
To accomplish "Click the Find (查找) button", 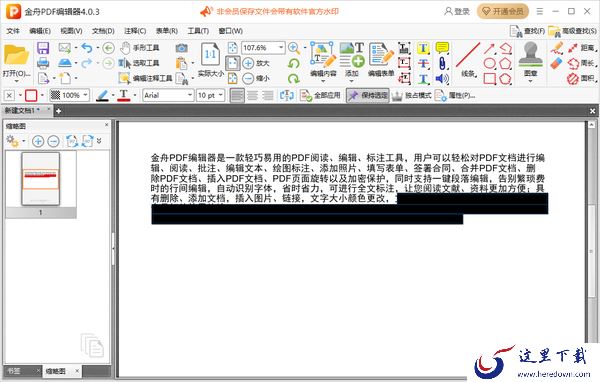I will (x=528, y=31).
